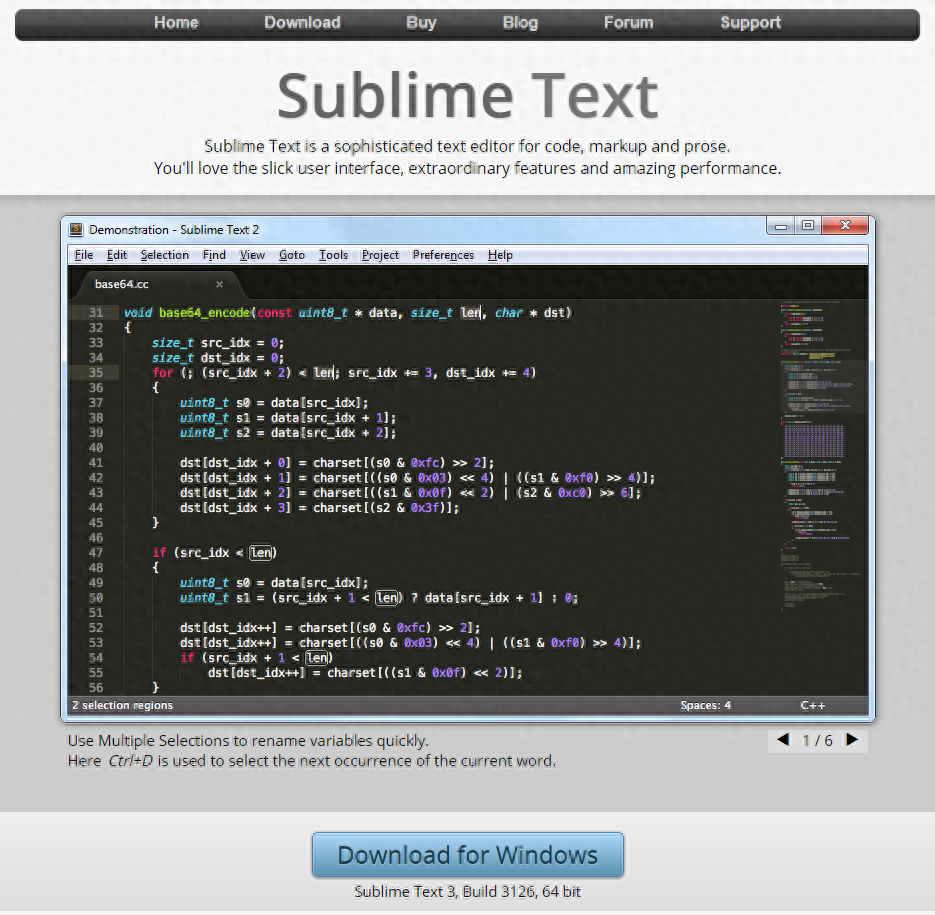
Task: Close the base64.cc tab with its x
Action: click(x=219, y=285)
